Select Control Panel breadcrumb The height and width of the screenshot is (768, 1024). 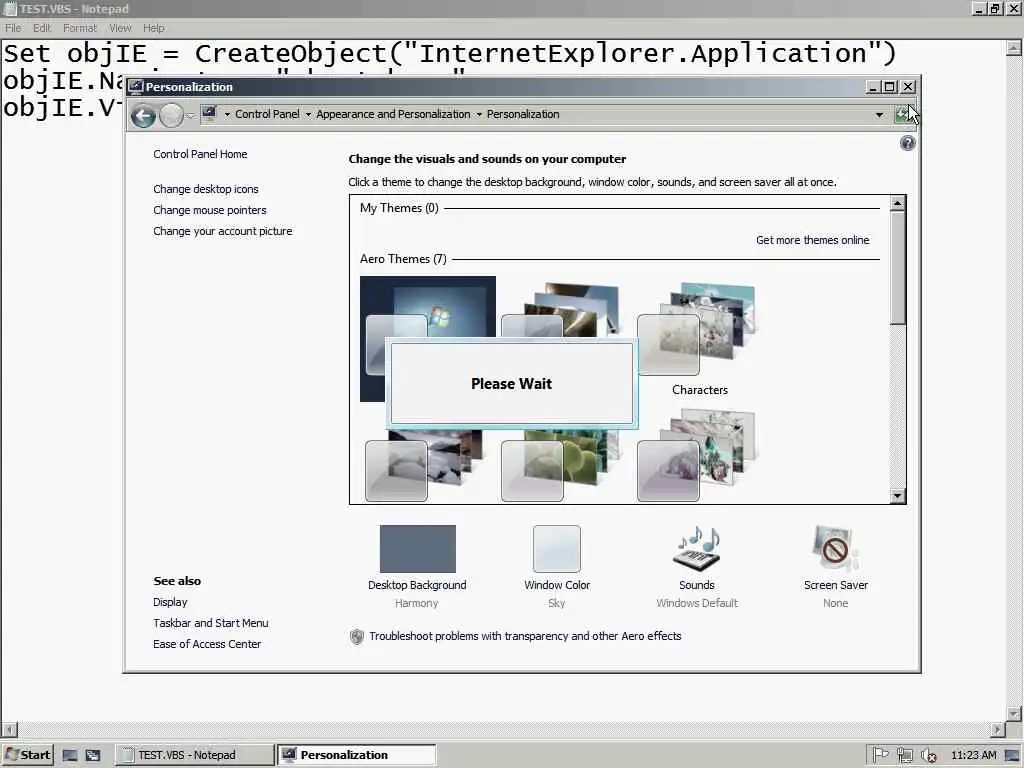tap(267, 114)
